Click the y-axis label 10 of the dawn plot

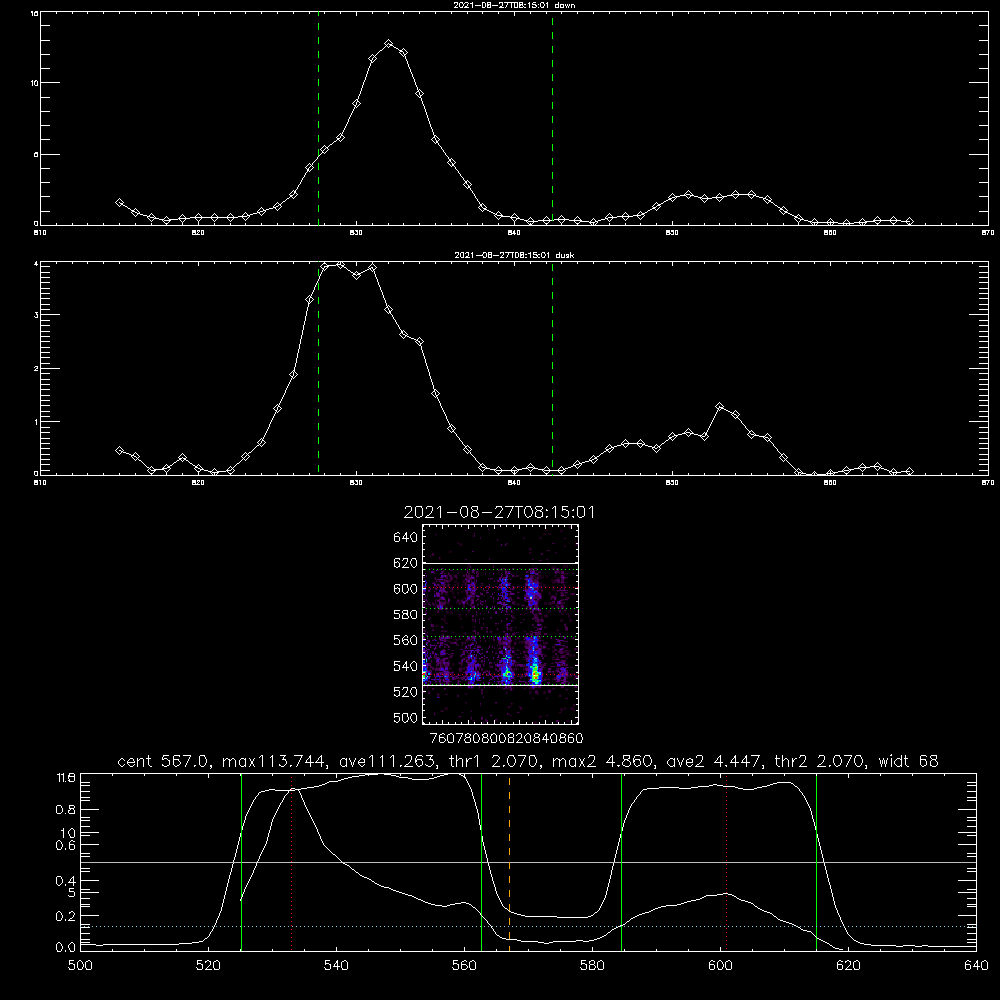coord(35,83)
